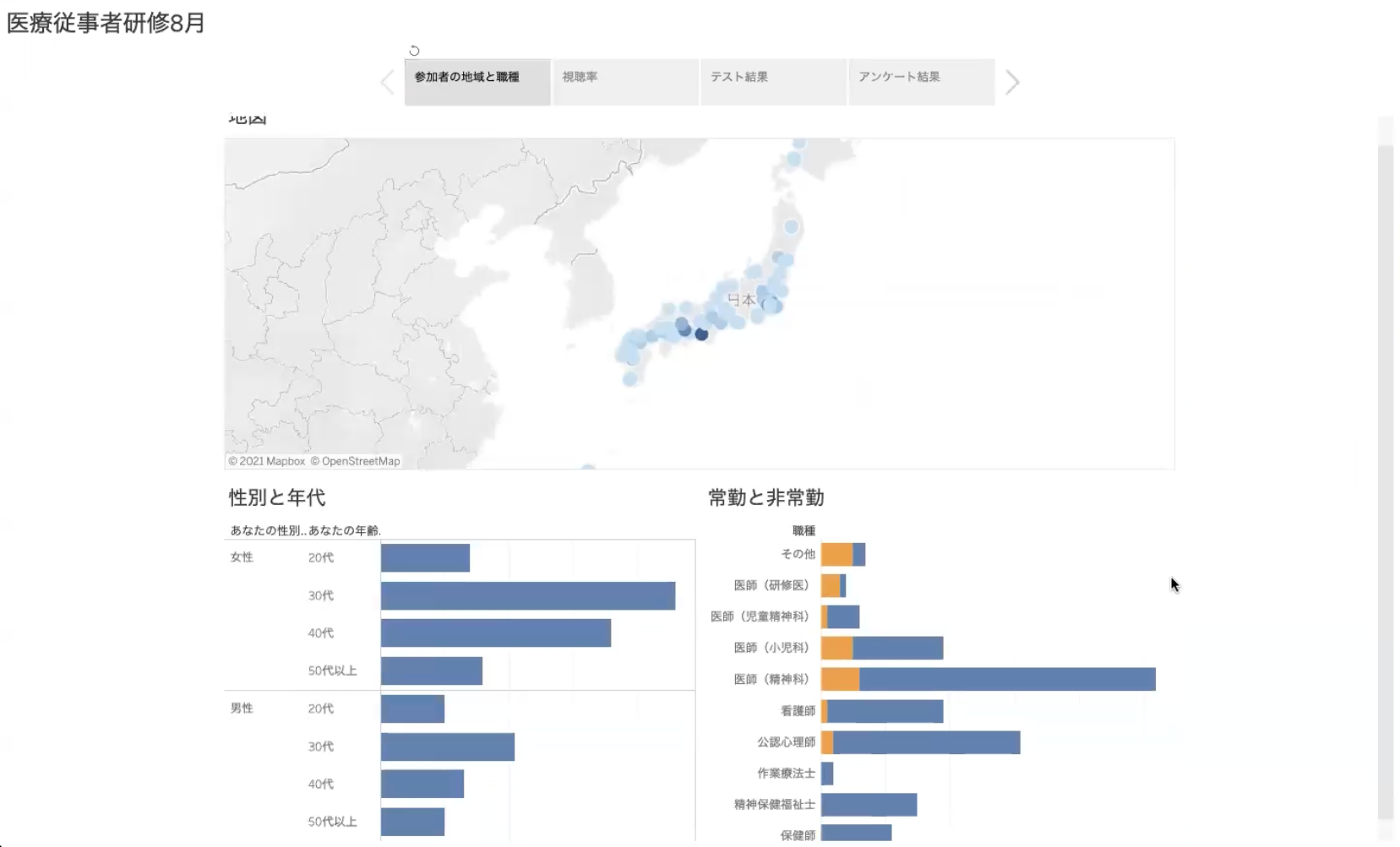The image size is (1400, 847).
Task: Select the darkest blue dot on the map
Action: [701, 334]
